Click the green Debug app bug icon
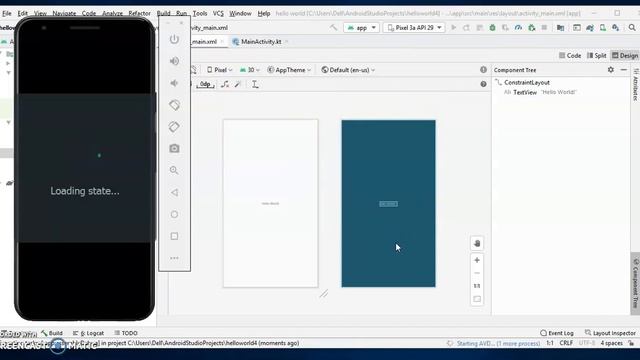Viewport: 640px width, 360px height. (x=493, y=28)
